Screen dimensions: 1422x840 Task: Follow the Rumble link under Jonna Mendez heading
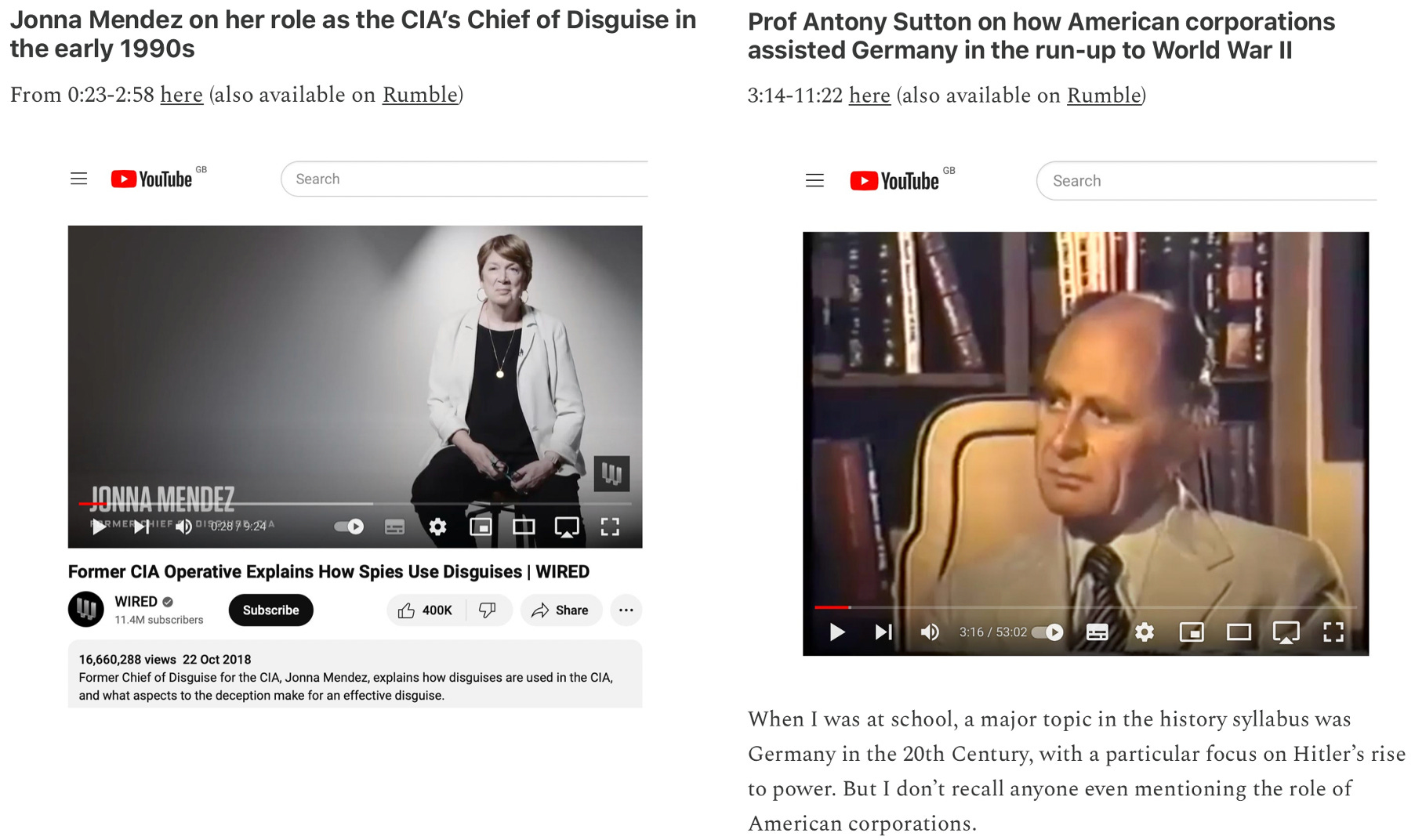coord(420,95)
